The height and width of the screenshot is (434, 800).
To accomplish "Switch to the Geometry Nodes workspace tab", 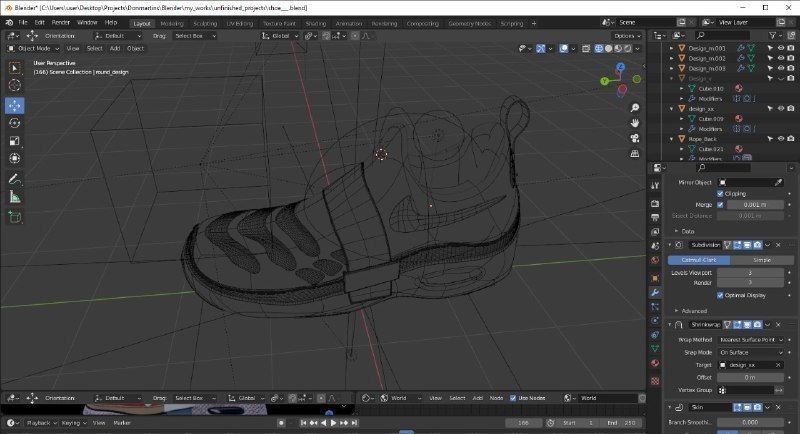I will [469, 23].
